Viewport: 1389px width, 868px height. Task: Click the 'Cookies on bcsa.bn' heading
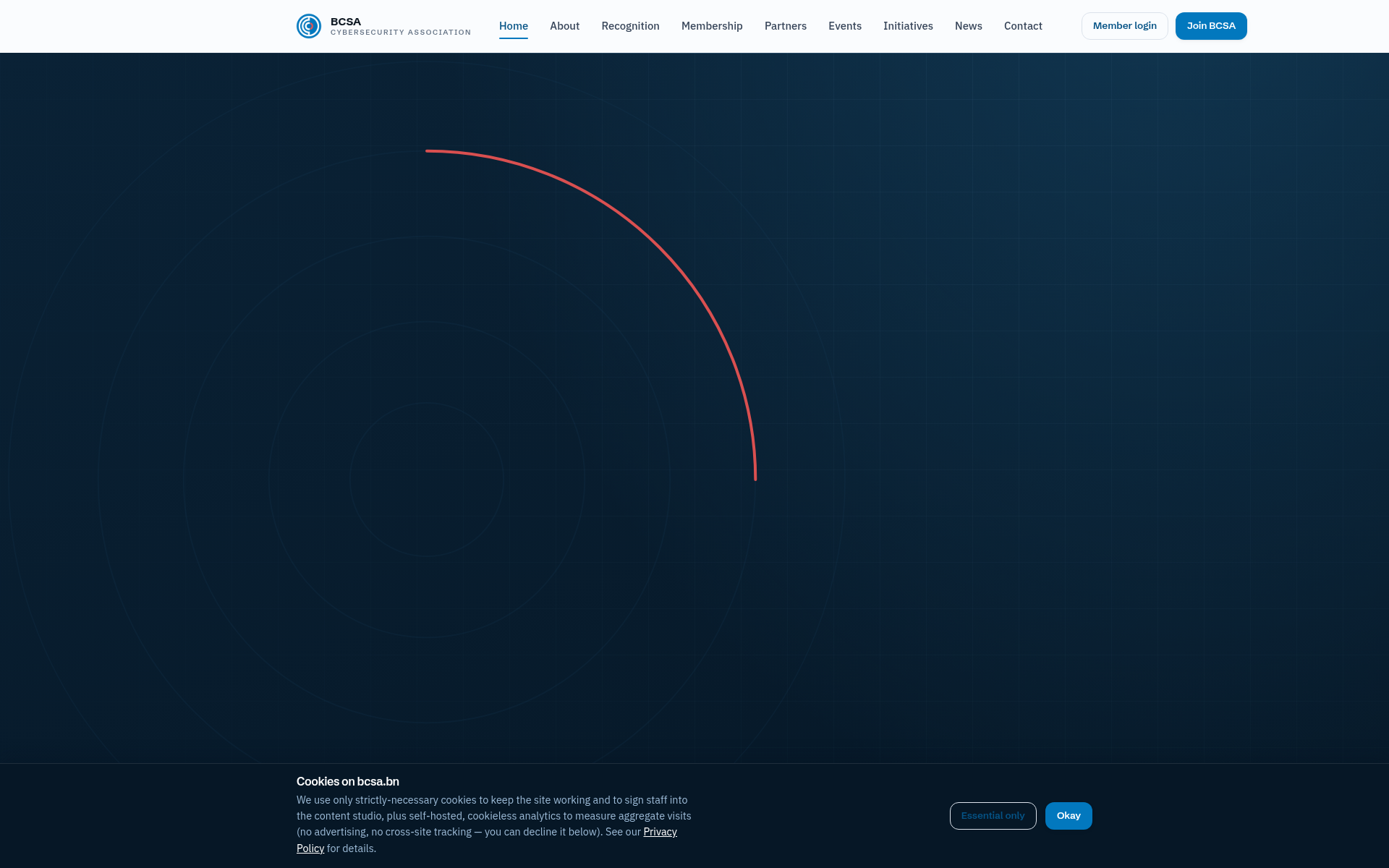(x=348, y=781)
